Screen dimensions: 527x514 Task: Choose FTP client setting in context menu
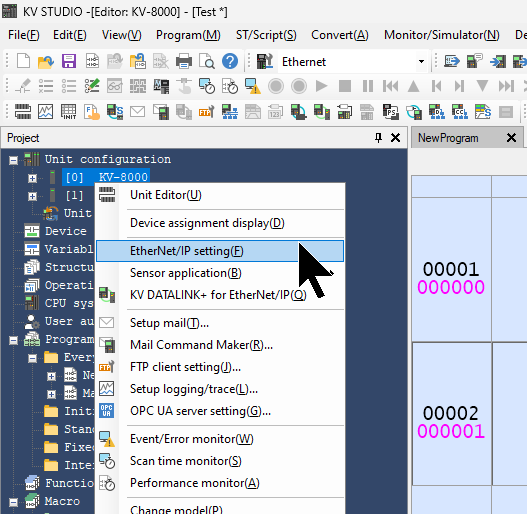point(220,367)
